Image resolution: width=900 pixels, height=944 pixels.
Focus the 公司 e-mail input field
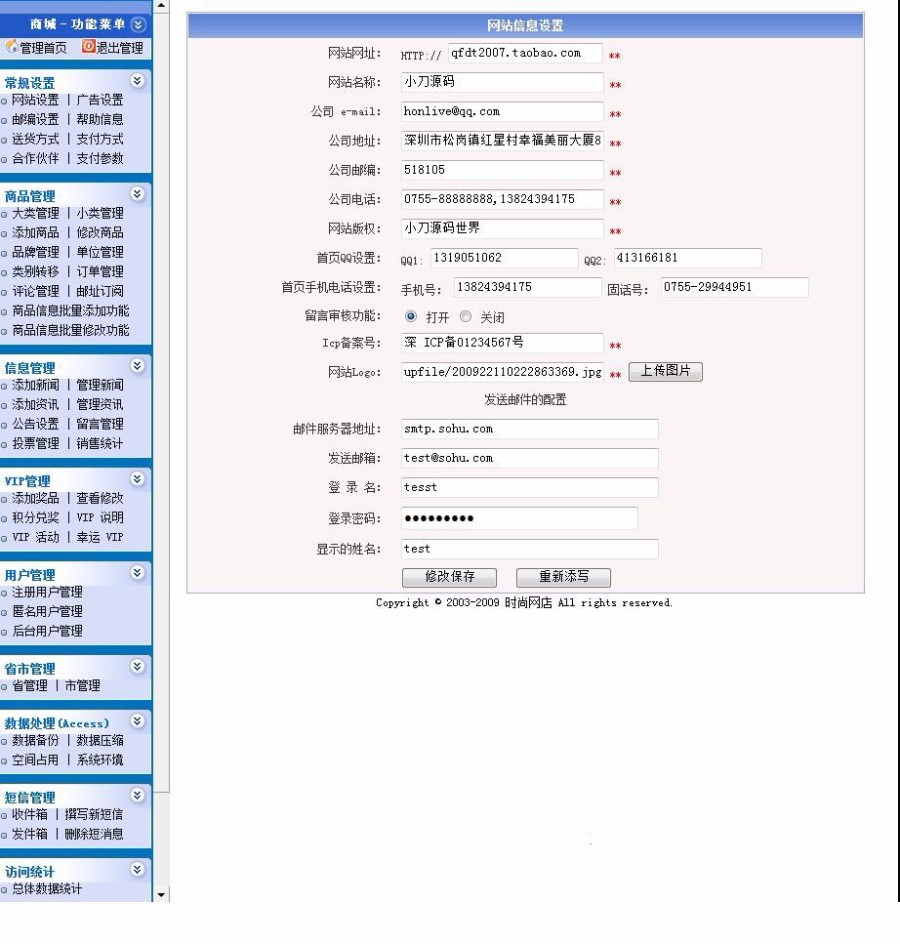(x=502, y=111)
